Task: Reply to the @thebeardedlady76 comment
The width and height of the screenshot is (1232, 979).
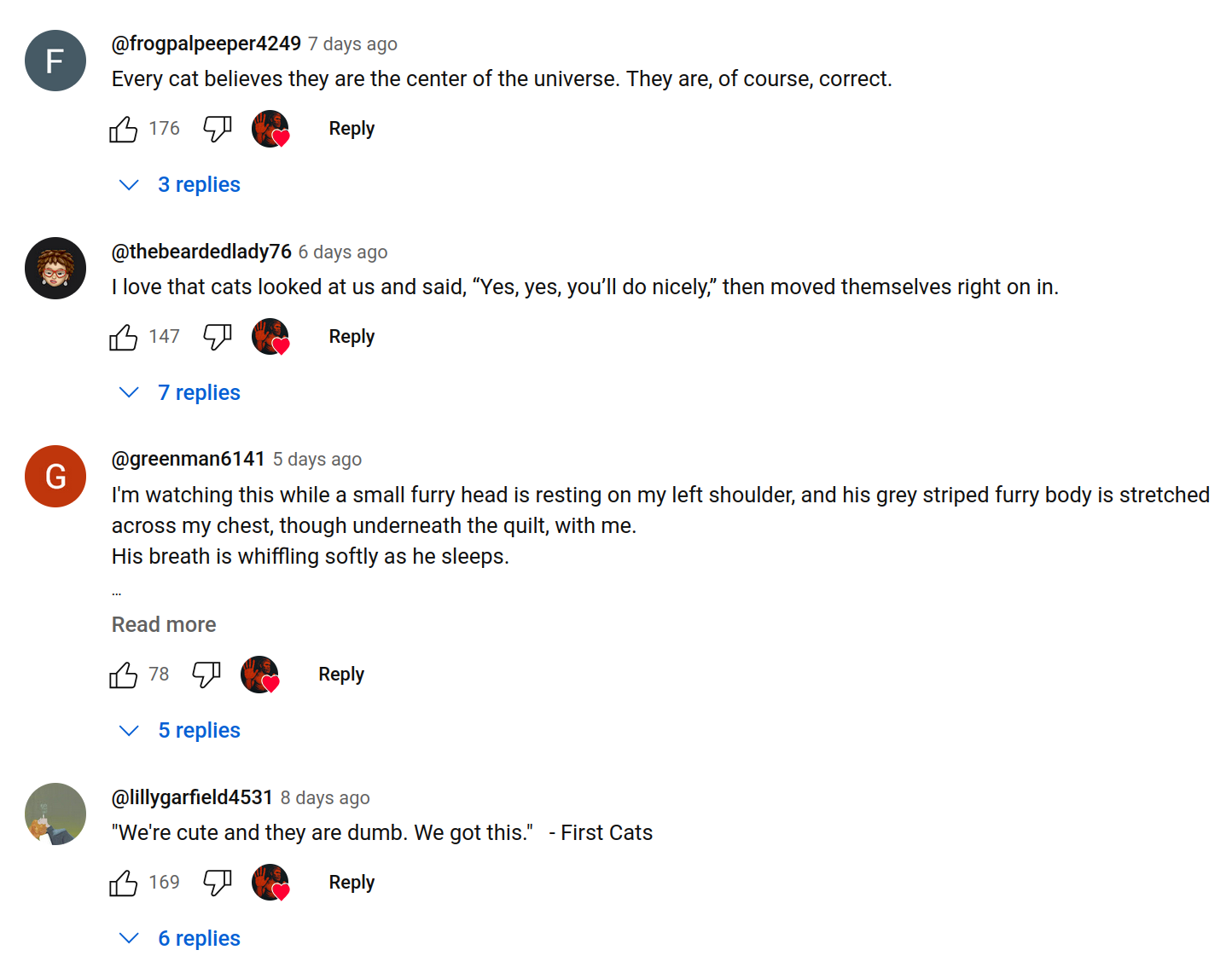Action: click(352, 337)
